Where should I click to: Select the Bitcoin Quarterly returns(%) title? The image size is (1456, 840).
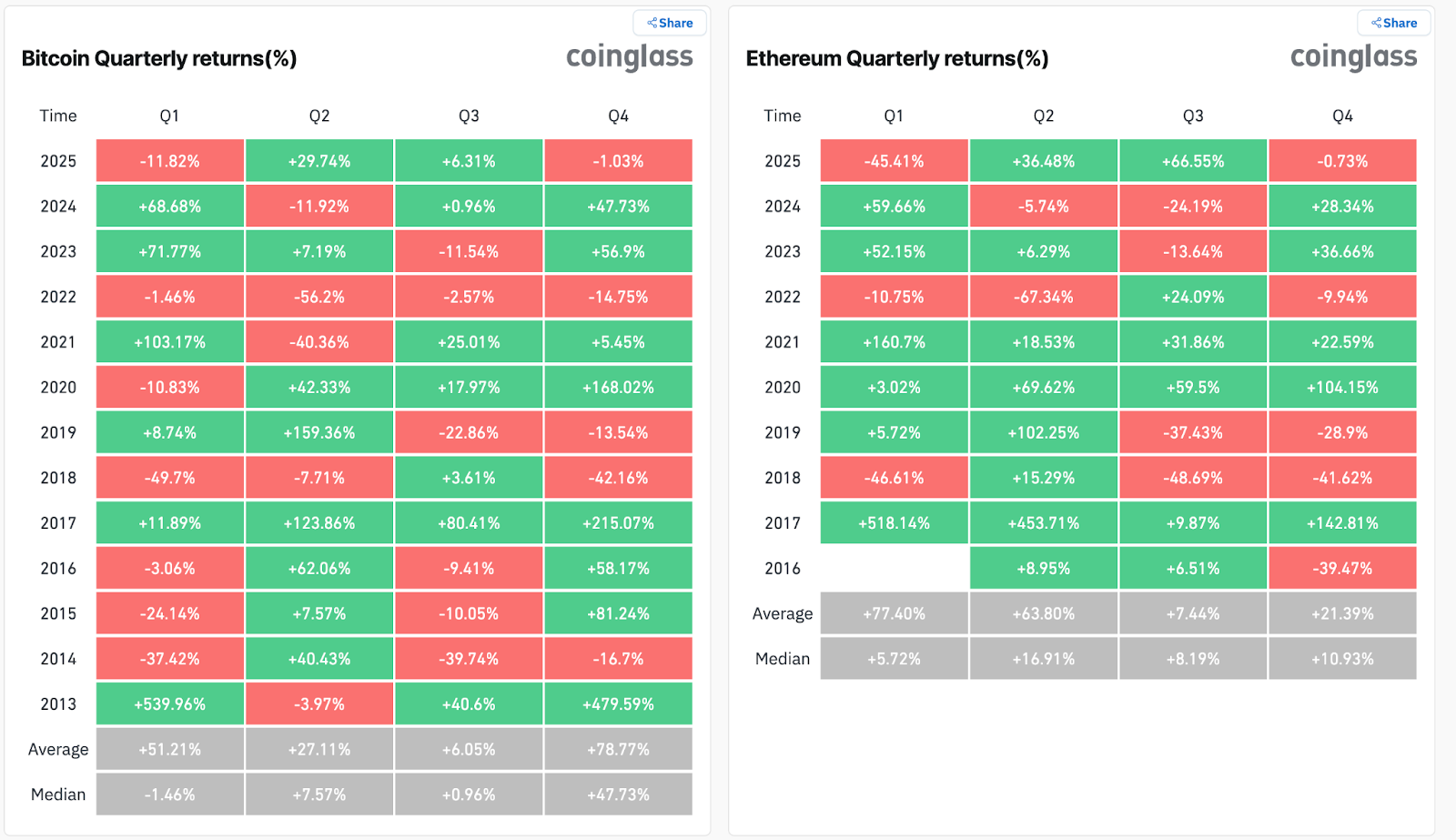(x=159, y=59)
